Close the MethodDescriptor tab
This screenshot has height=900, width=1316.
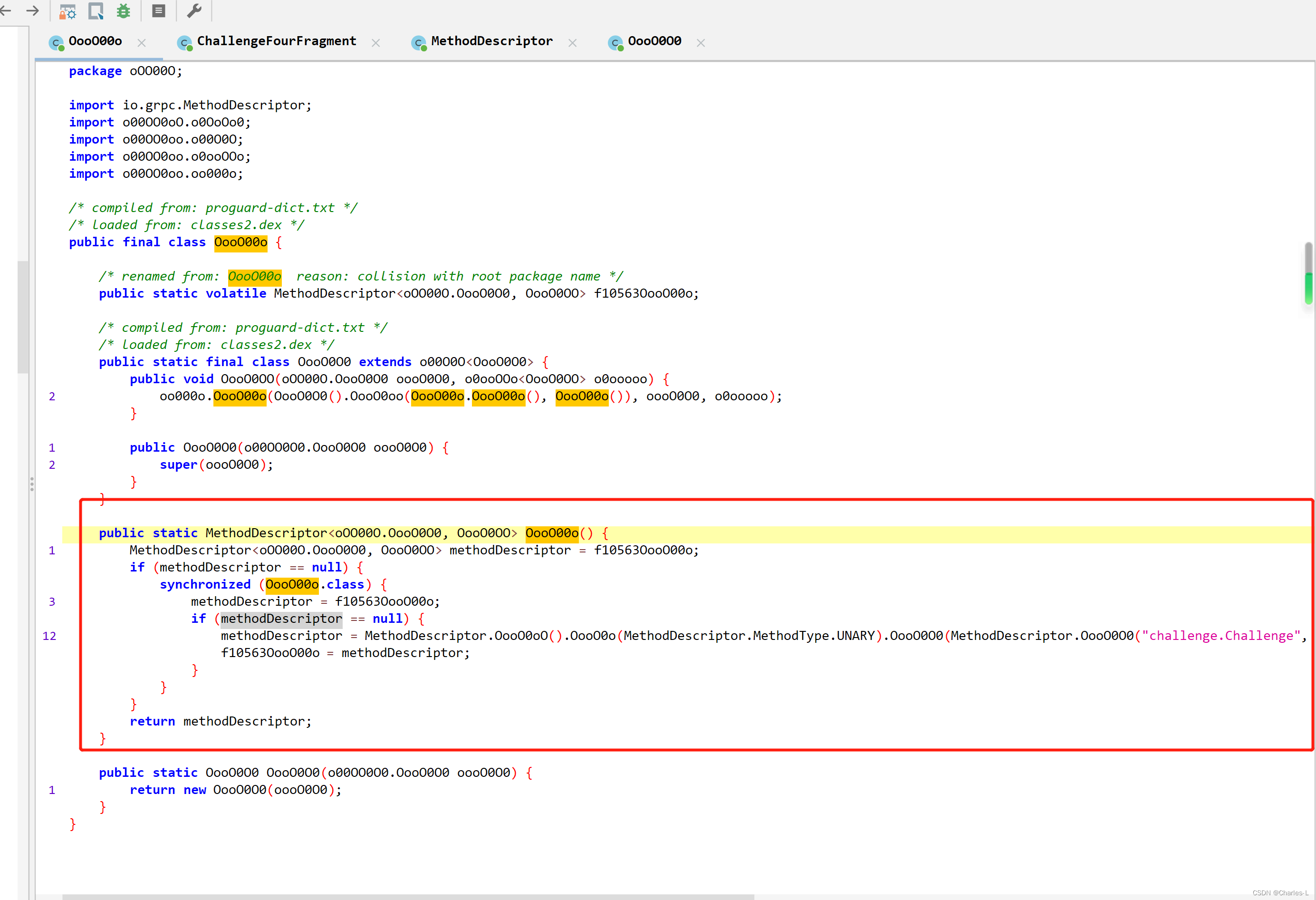pyautogui.click(x=572, y=42)
